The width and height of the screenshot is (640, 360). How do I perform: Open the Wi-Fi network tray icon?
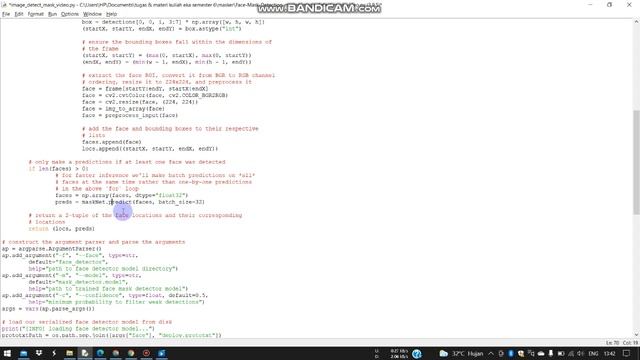(x=571, y=353)
